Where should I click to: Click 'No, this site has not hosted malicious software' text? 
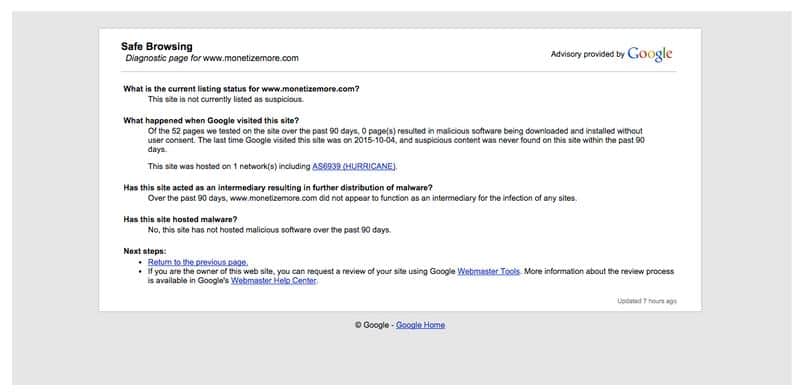pos(269,230)
